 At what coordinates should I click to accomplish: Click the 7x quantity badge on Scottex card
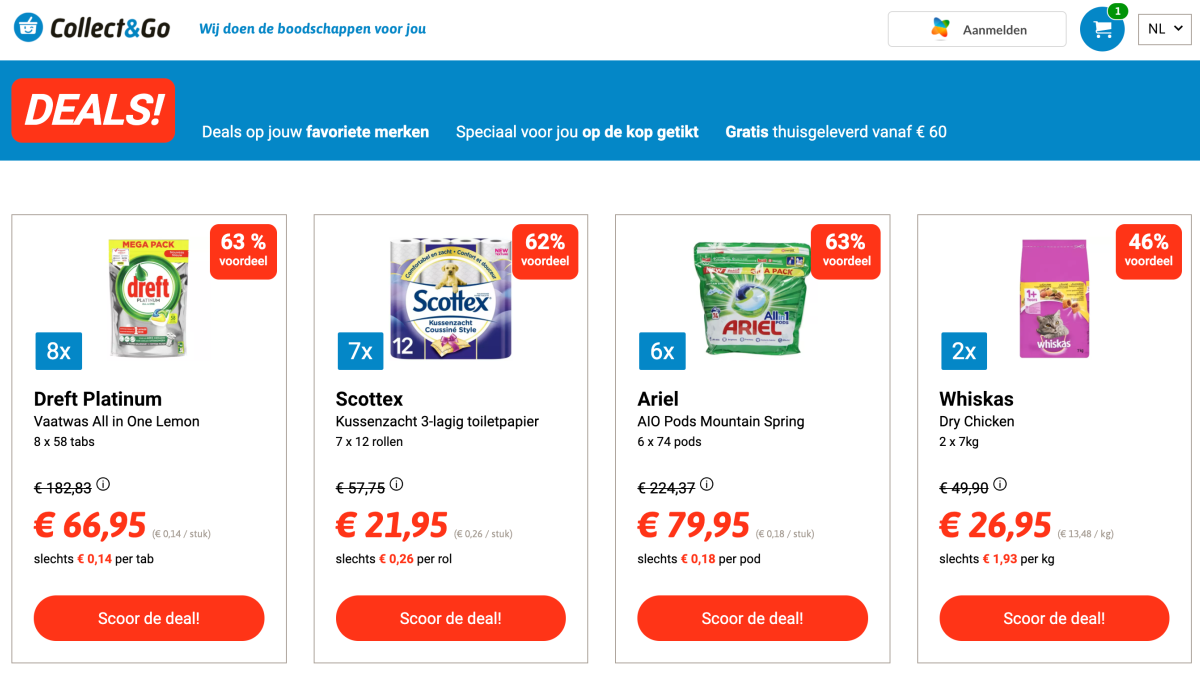click(x=360, y=351)
